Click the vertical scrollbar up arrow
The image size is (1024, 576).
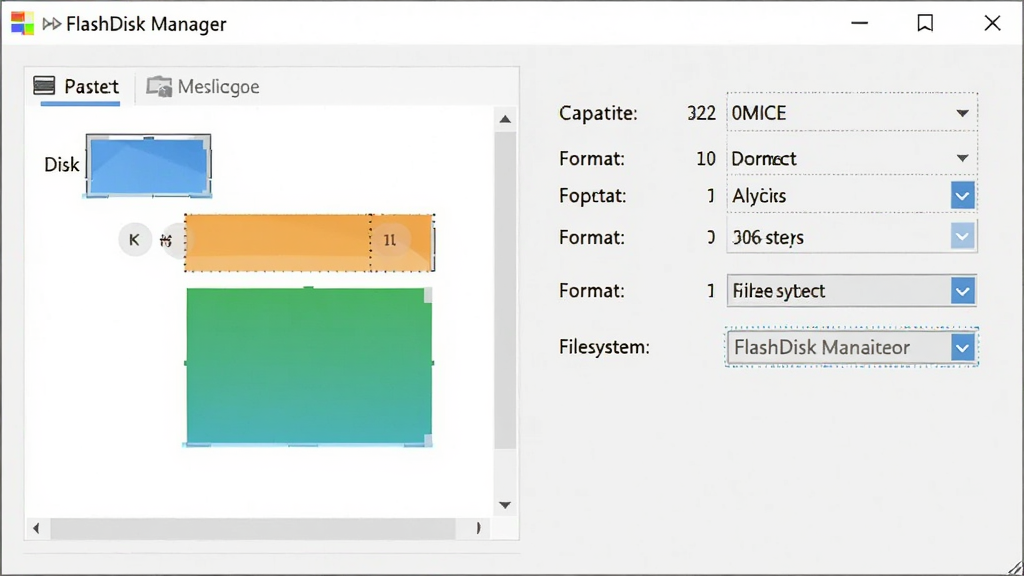(x=505, y=119)
